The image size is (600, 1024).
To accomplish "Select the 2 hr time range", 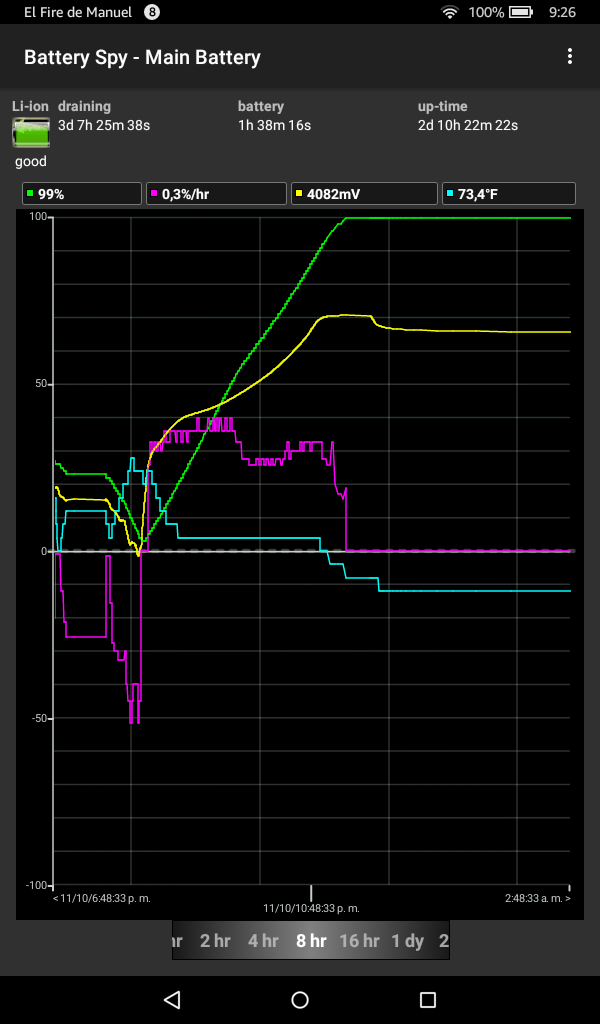I will [215, 941].
